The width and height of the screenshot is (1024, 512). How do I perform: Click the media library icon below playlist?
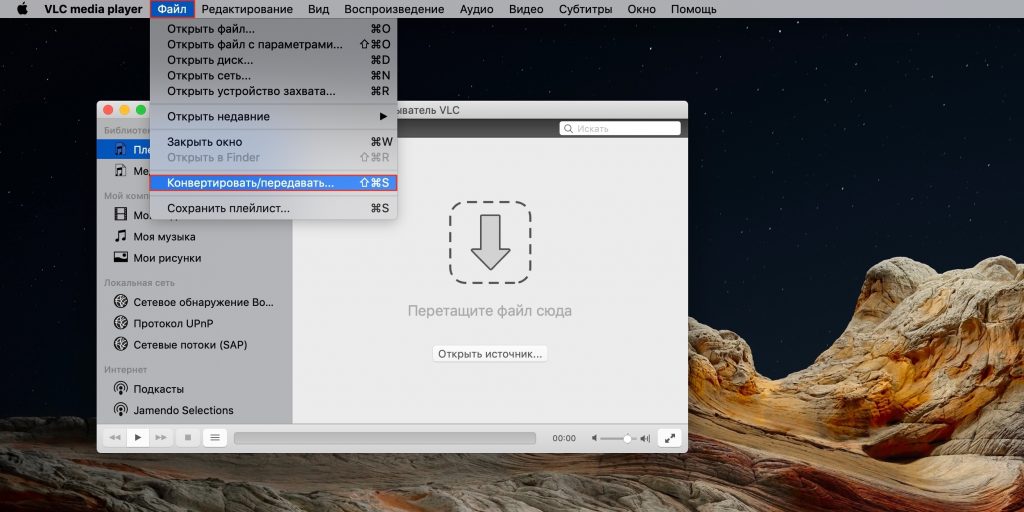(x=120, y=170)
